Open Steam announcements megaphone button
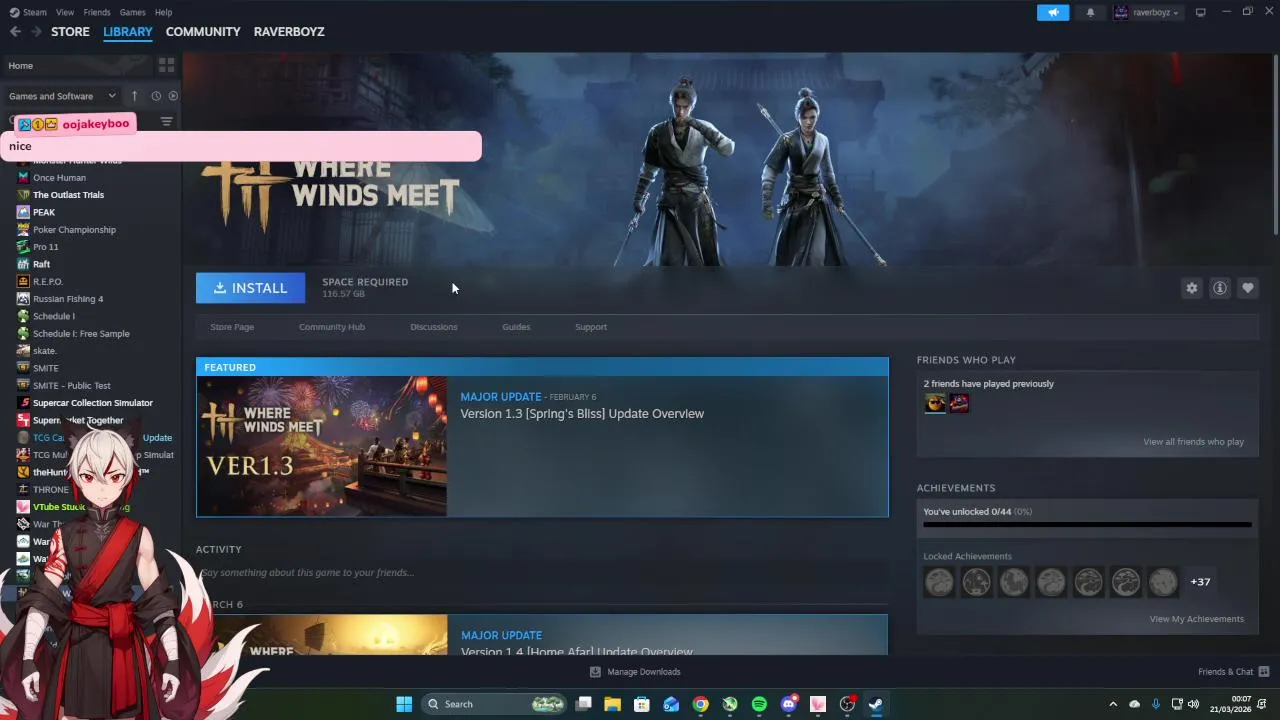Viewport: 1280px width, 720px height. [1052, 12]
